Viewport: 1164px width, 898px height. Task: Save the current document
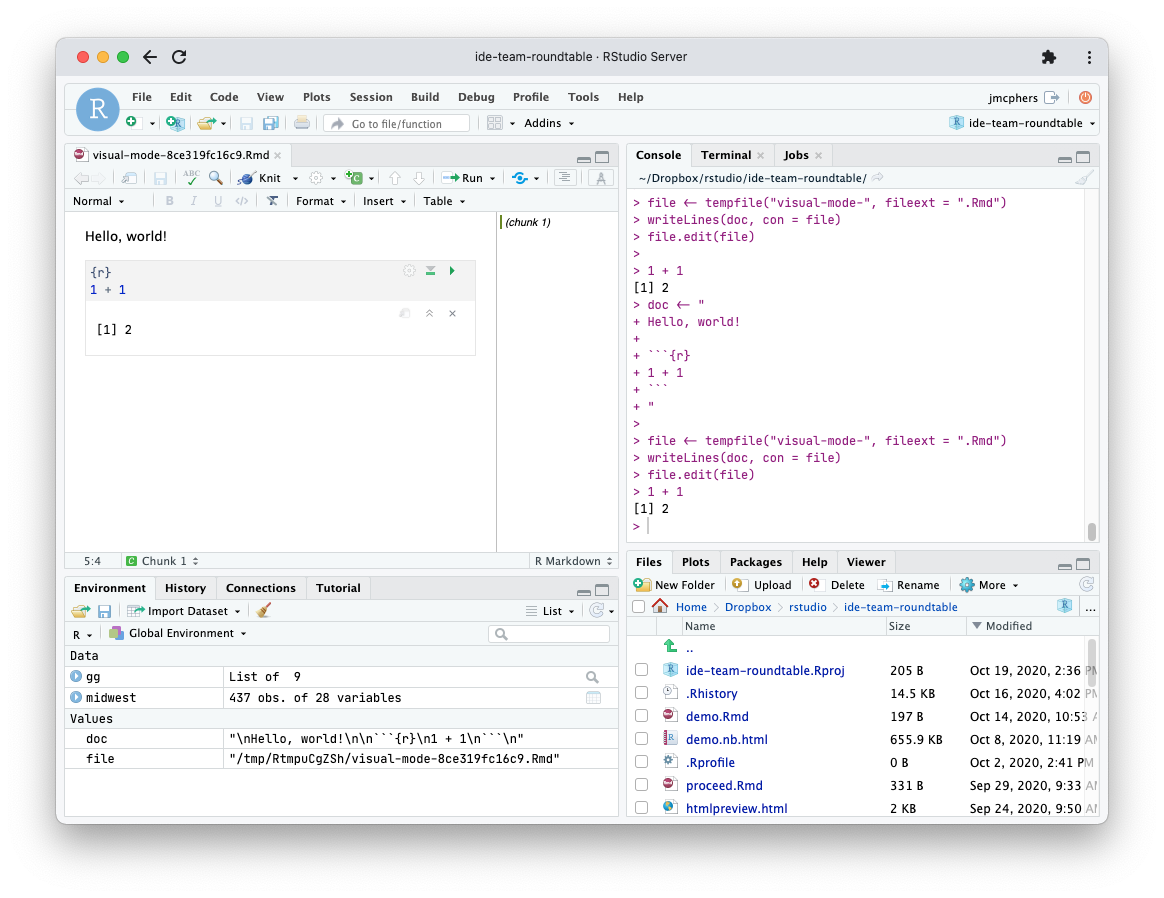click(x=160, y=177)
